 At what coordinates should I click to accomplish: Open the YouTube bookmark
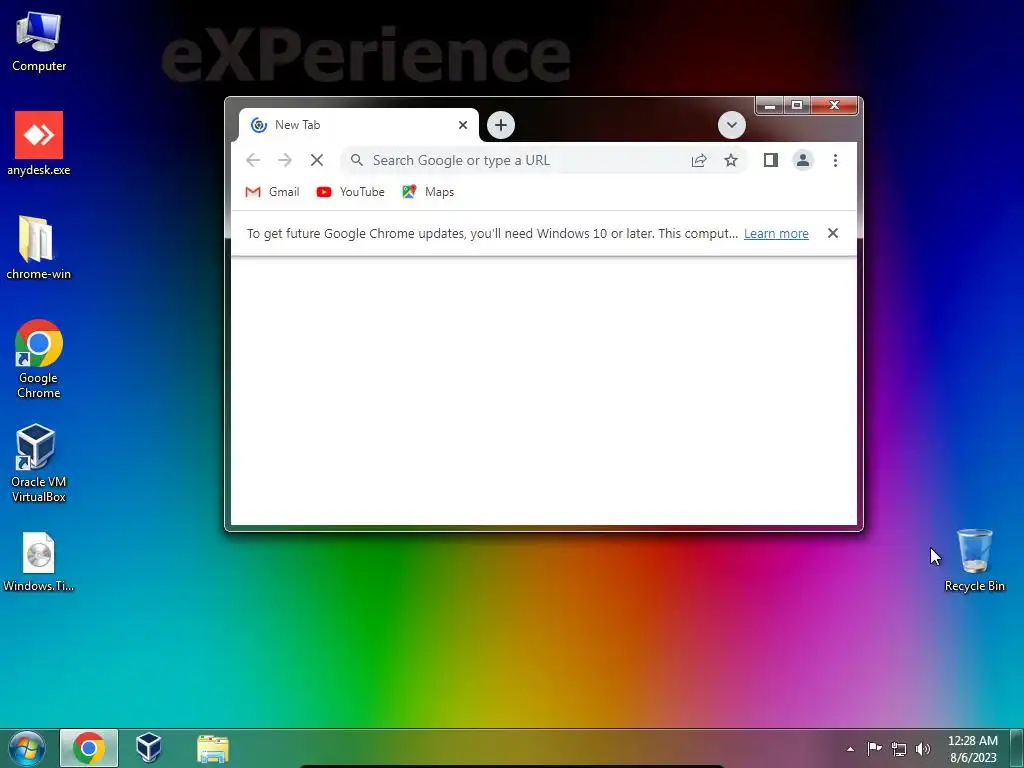pyautogui.click(x=350, y=192)
